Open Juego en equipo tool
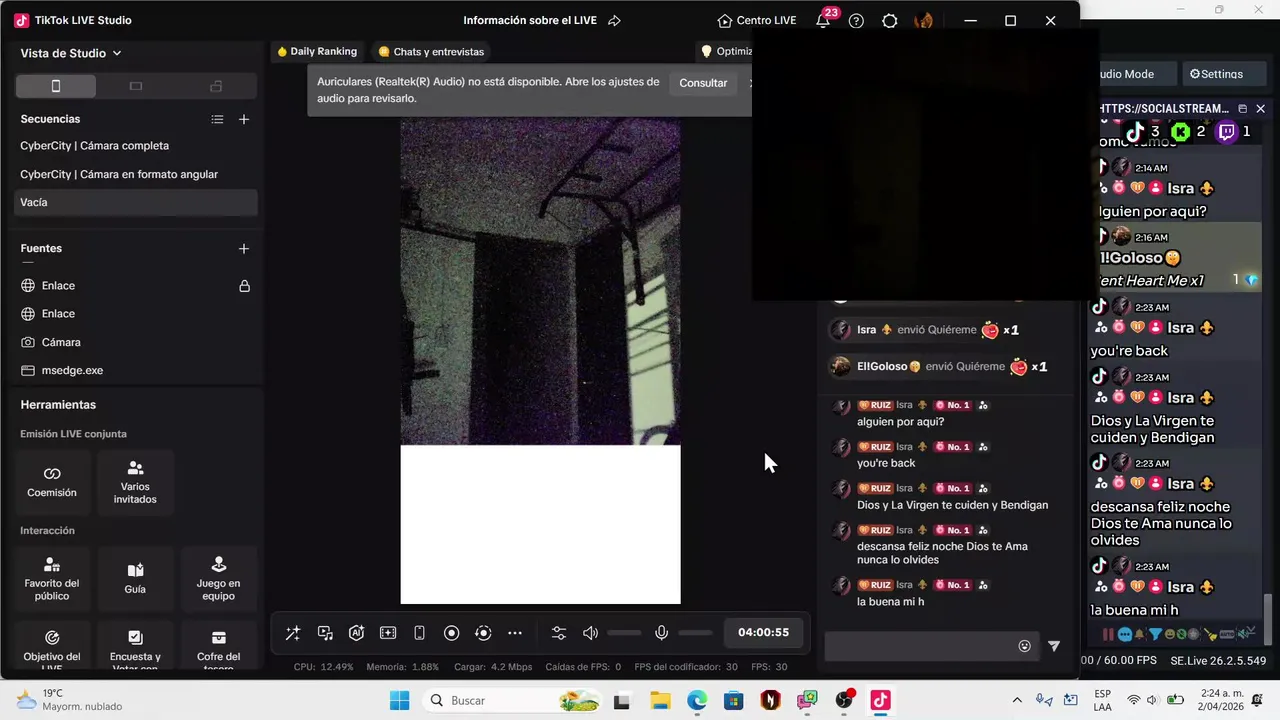 click(x=218, y=579)
